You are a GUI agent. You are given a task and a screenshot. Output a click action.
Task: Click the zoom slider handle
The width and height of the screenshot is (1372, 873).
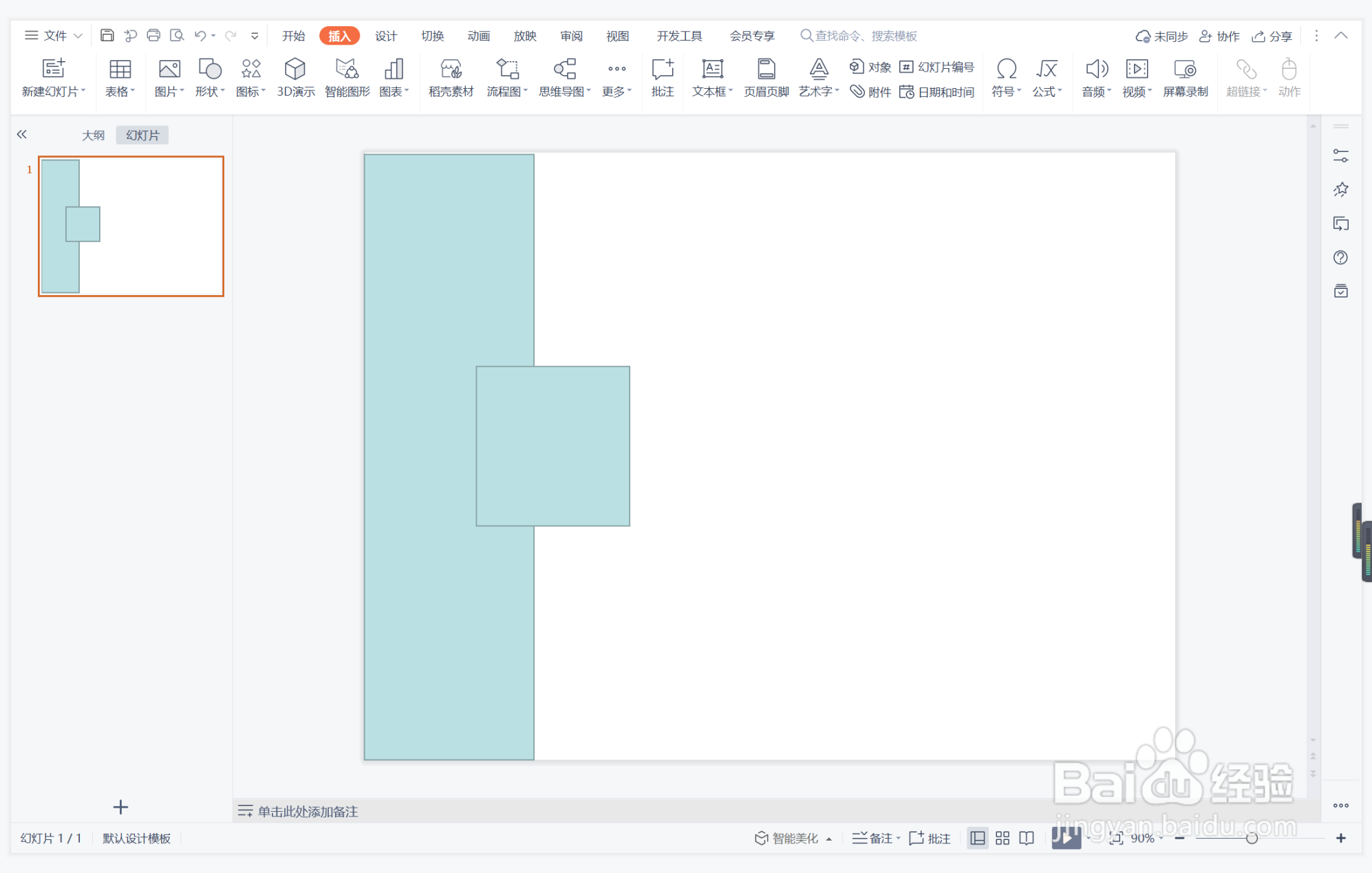[1252, 838]
